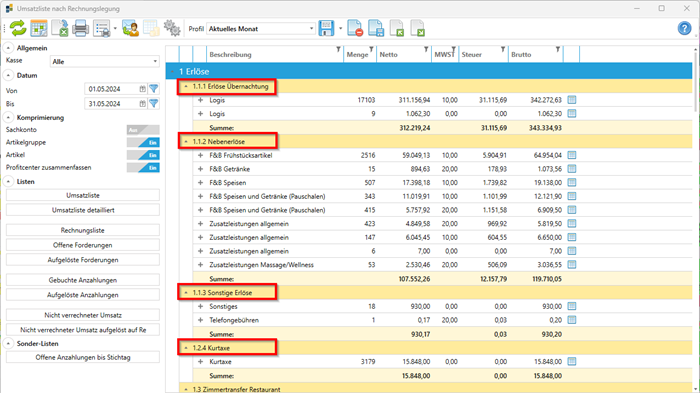Collapse the 1.1.1 Erlöse Übernachtung group
The height and width of the screenshot is (393, 700).
click(x=186, y=86)
